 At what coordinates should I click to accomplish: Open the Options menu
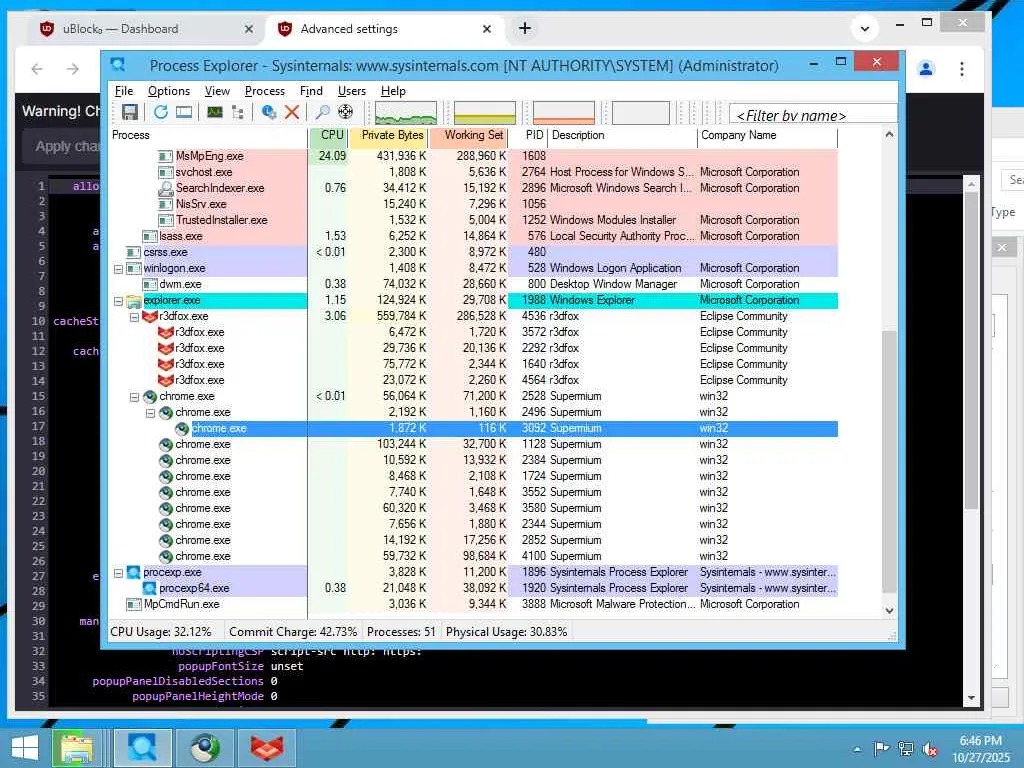point(168,91)
